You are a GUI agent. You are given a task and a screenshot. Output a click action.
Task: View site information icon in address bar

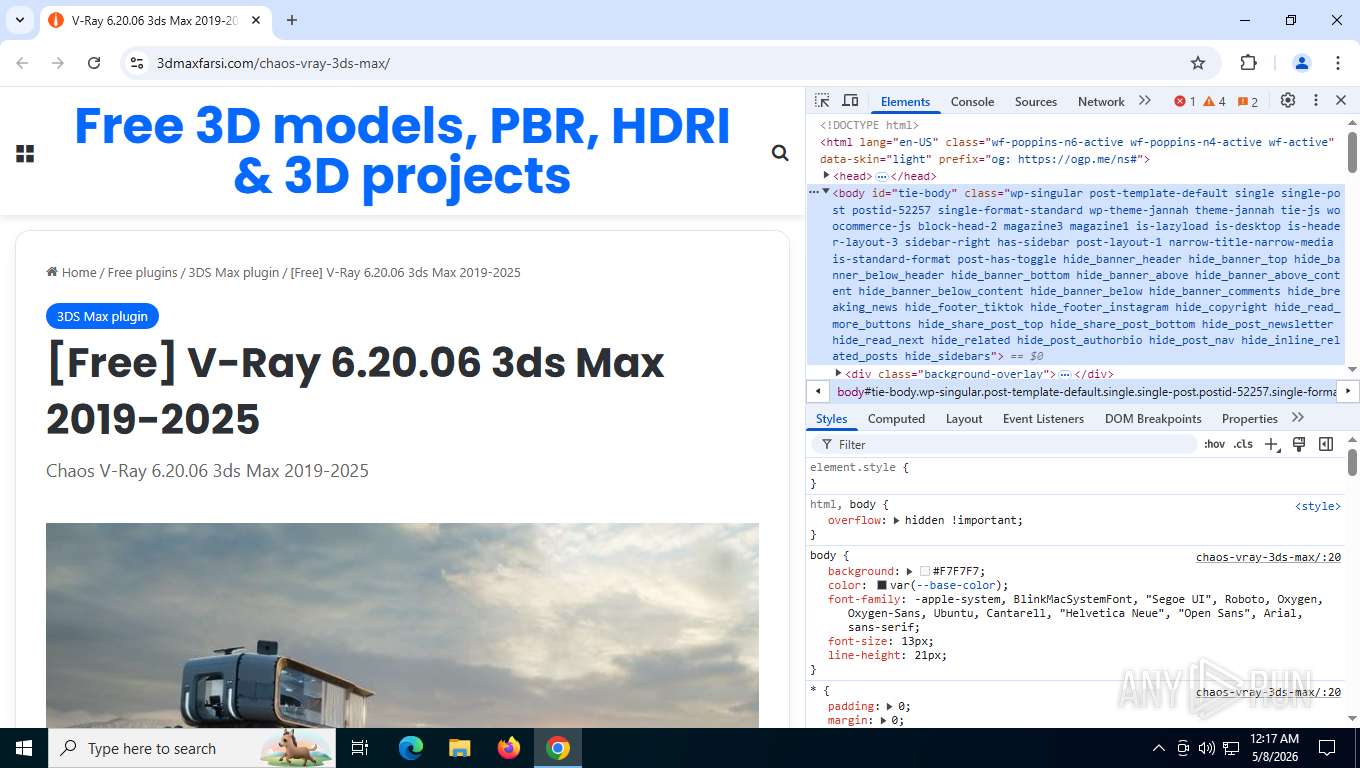coord(137,63)
